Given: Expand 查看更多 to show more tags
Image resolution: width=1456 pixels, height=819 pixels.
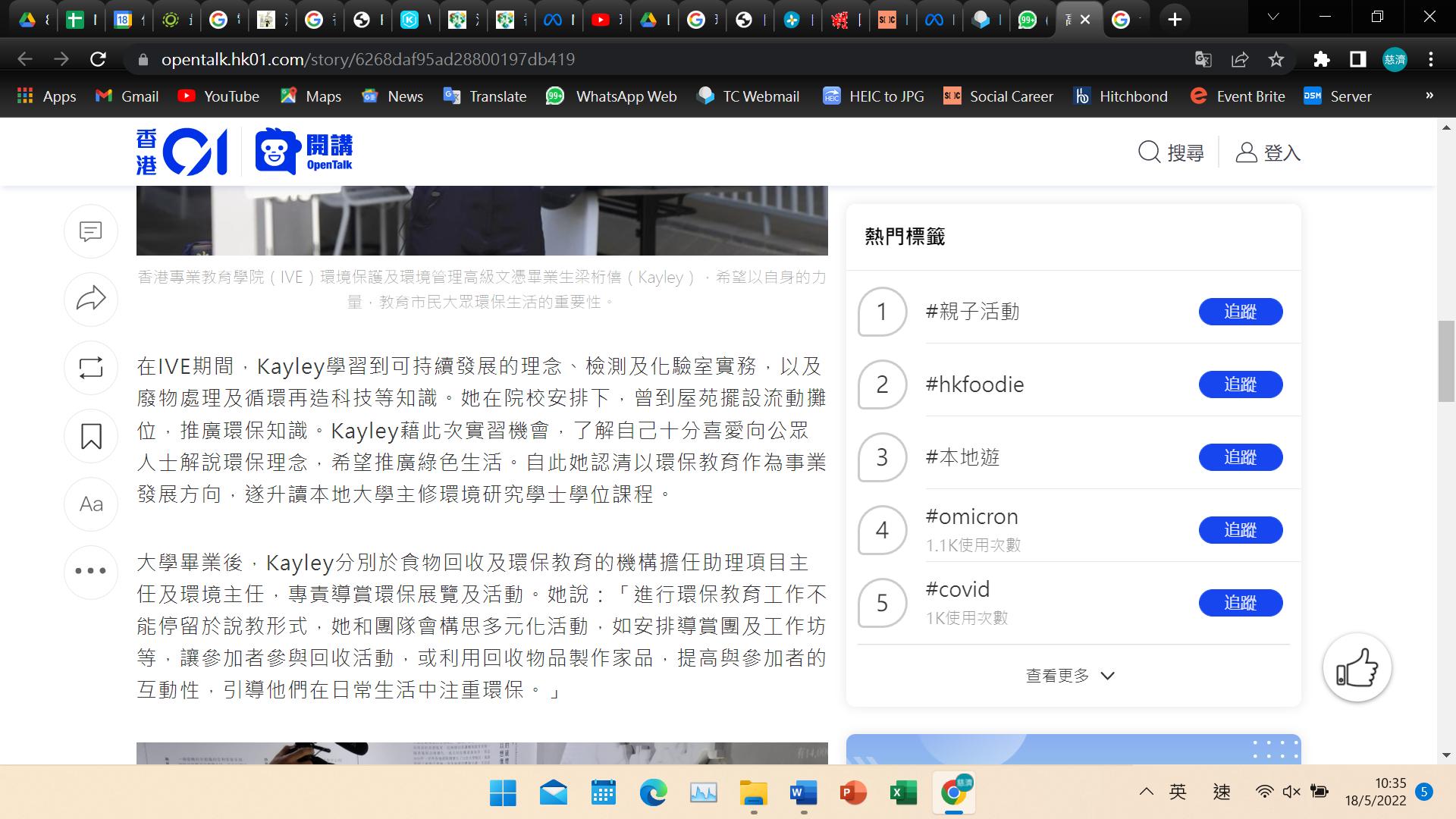Looking at the screenshot, I should coord(1069,676).
